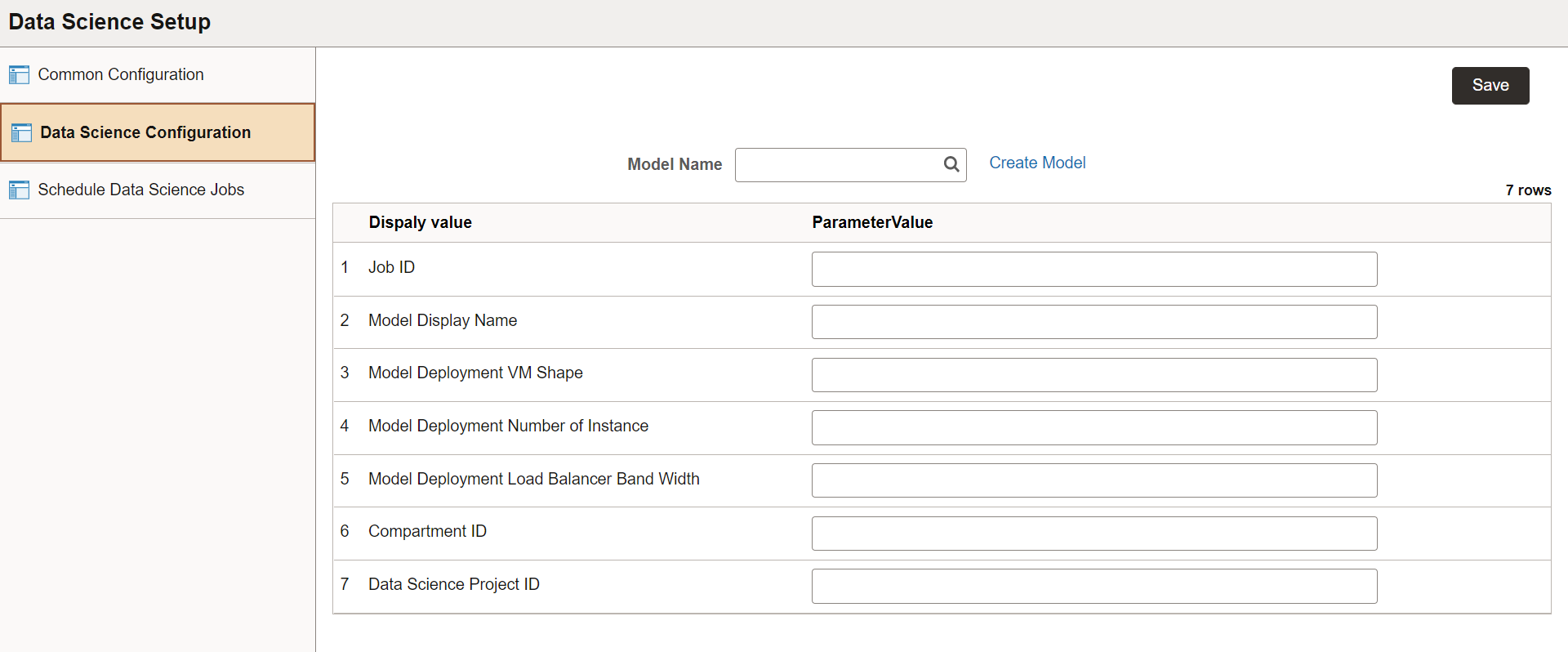Viewport: 1568px width, 652px height.
Task: Click the Model Name search magnifier icon
Action: [x=951, y=164]
